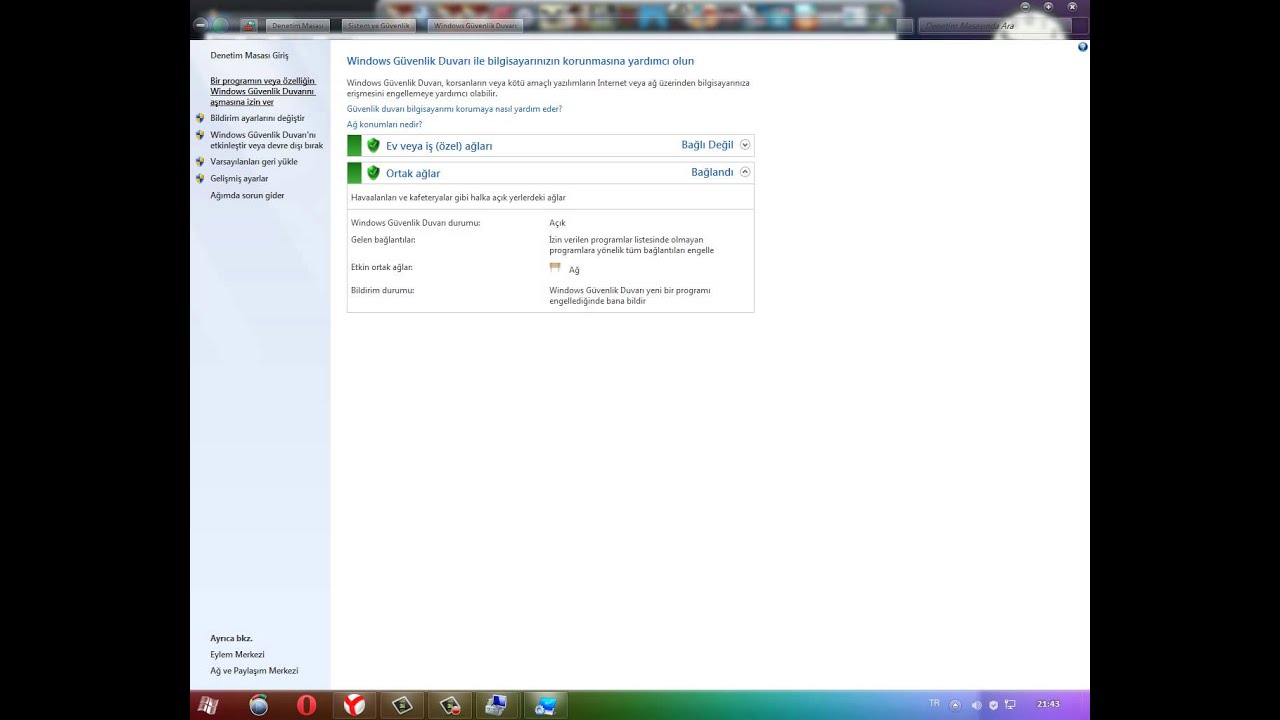This screenshot has width=1280, height=720.
Task: Click Sistem ve Güvenlik breadcrumb
Action: coord(378,25)
